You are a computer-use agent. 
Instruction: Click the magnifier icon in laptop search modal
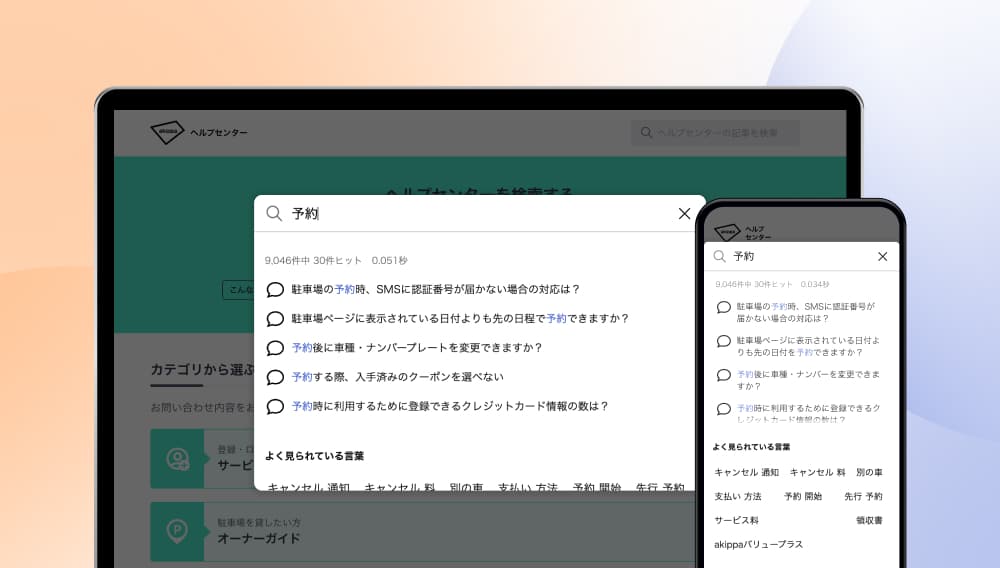click(x=274, y=214)
